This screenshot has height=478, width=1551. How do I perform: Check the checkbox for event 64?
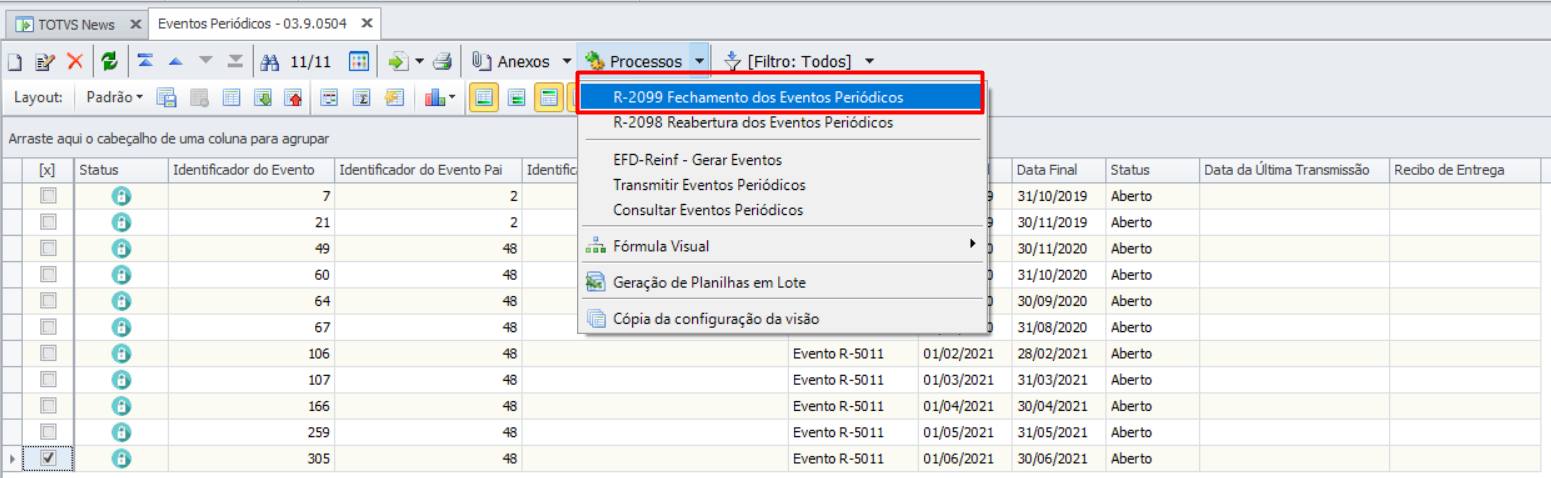[x=48, y=300]
